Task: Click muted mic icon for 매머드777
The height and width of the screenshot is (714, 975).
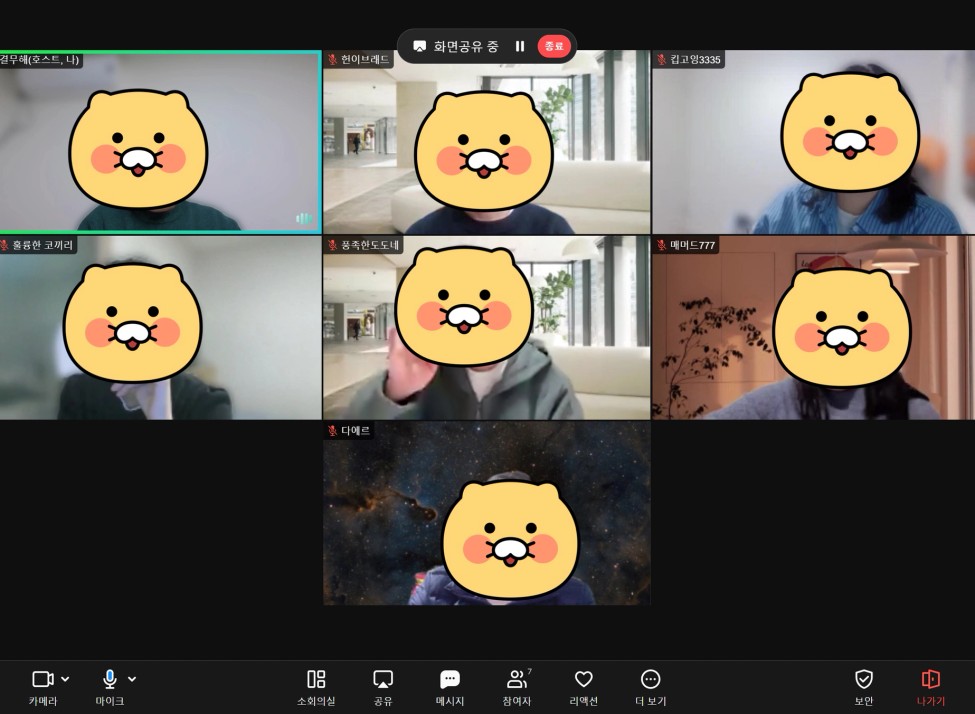Action: [x=662, y=245]
